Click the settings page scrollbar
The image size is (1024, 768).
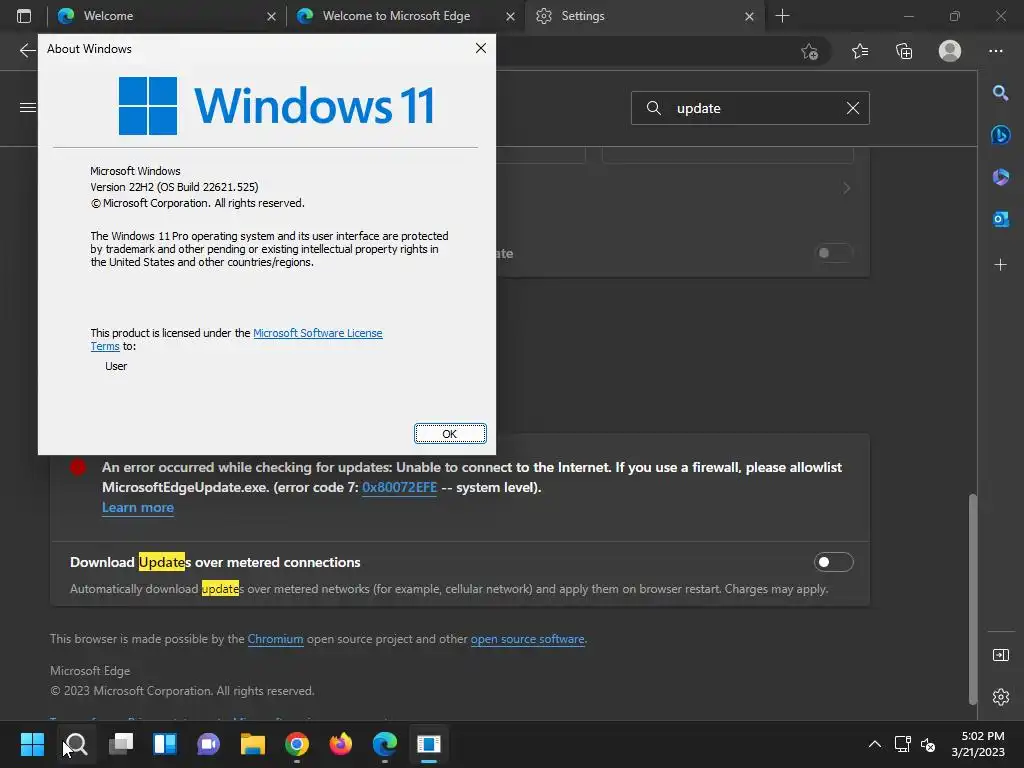972,598
